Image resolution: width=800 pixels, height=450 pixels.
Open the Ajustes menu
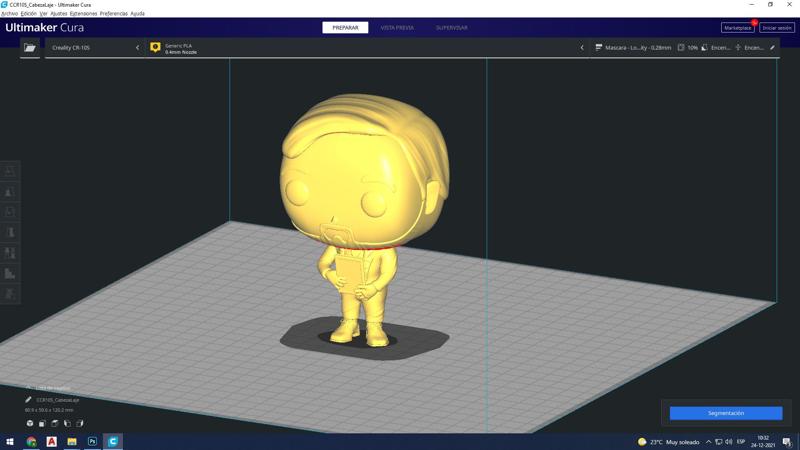(59, 14)
